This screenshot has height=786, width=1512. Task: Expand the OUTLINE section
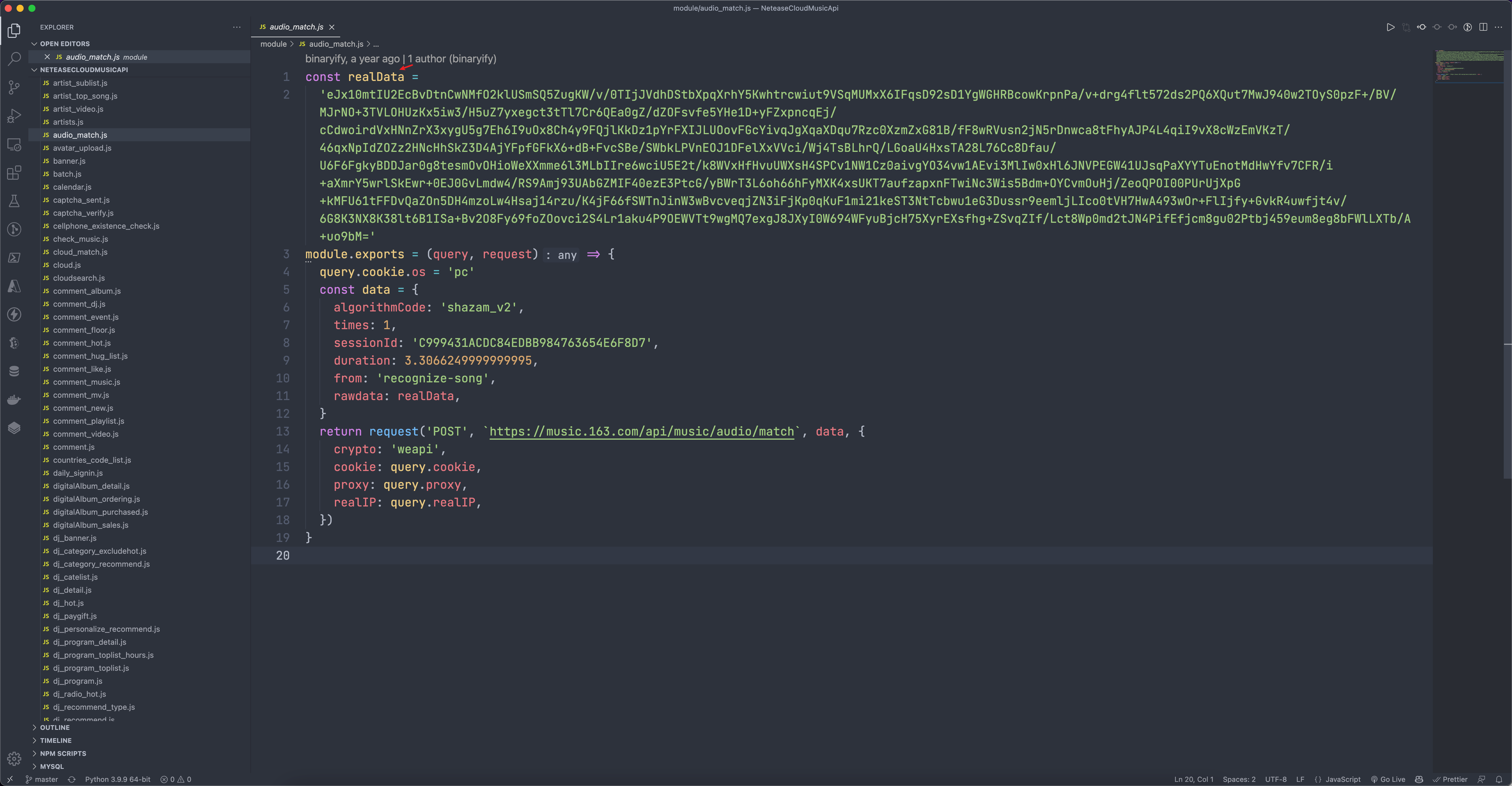(55, 727)
